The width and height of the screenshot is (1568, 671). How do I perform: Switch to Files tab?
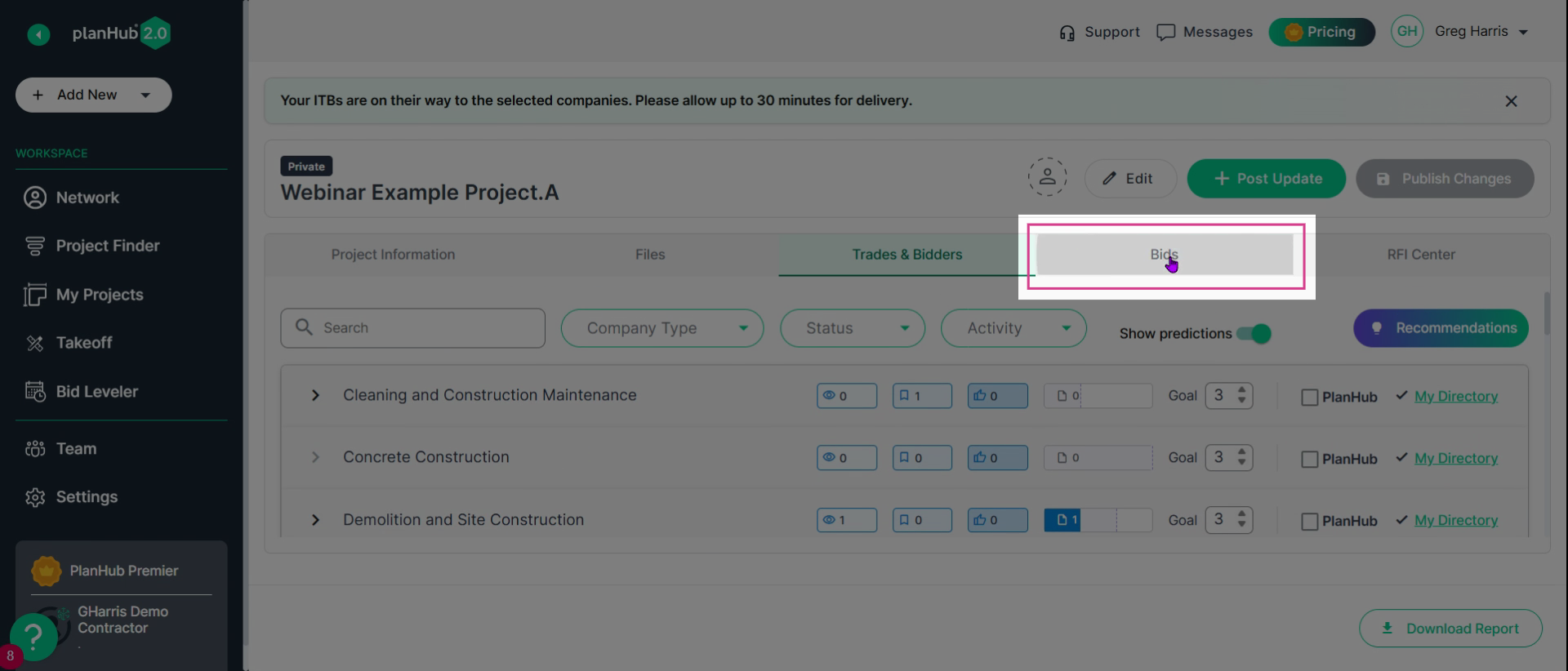pos(650,255)
